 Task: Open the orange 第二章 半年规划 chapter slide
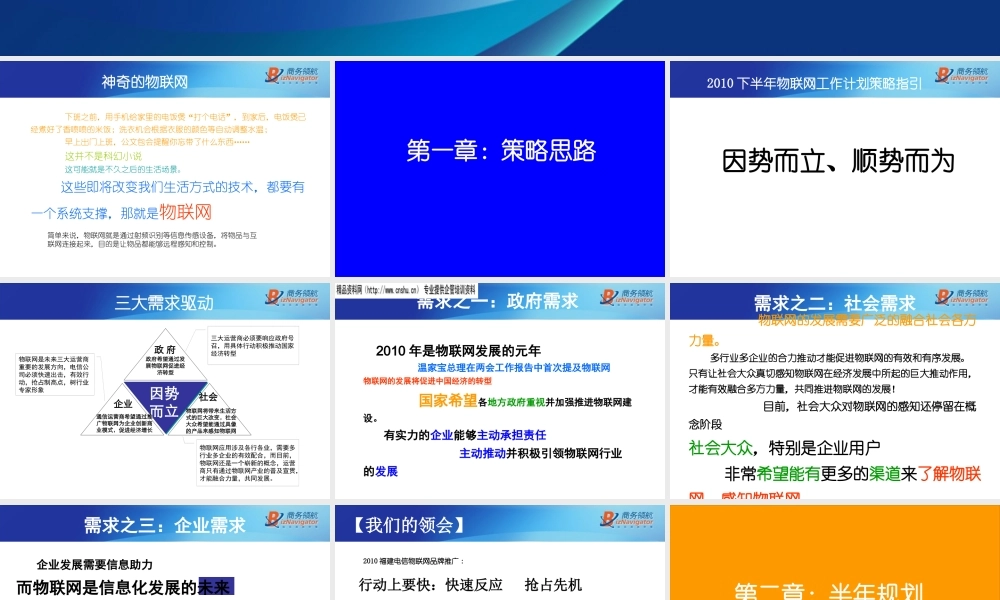pyautogui.click(x=835, y=552)
